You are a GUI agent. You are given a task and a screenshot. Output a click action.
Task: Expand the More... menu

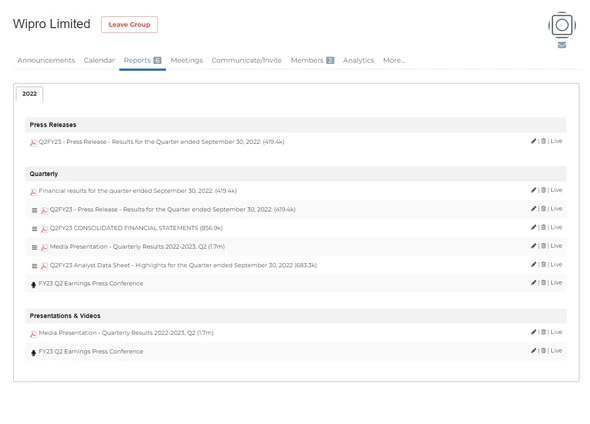click(x=394, y=60)
